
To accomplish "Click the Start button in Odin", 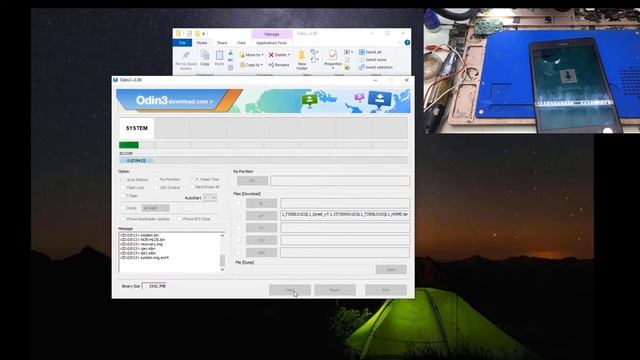I will [290, 290].
